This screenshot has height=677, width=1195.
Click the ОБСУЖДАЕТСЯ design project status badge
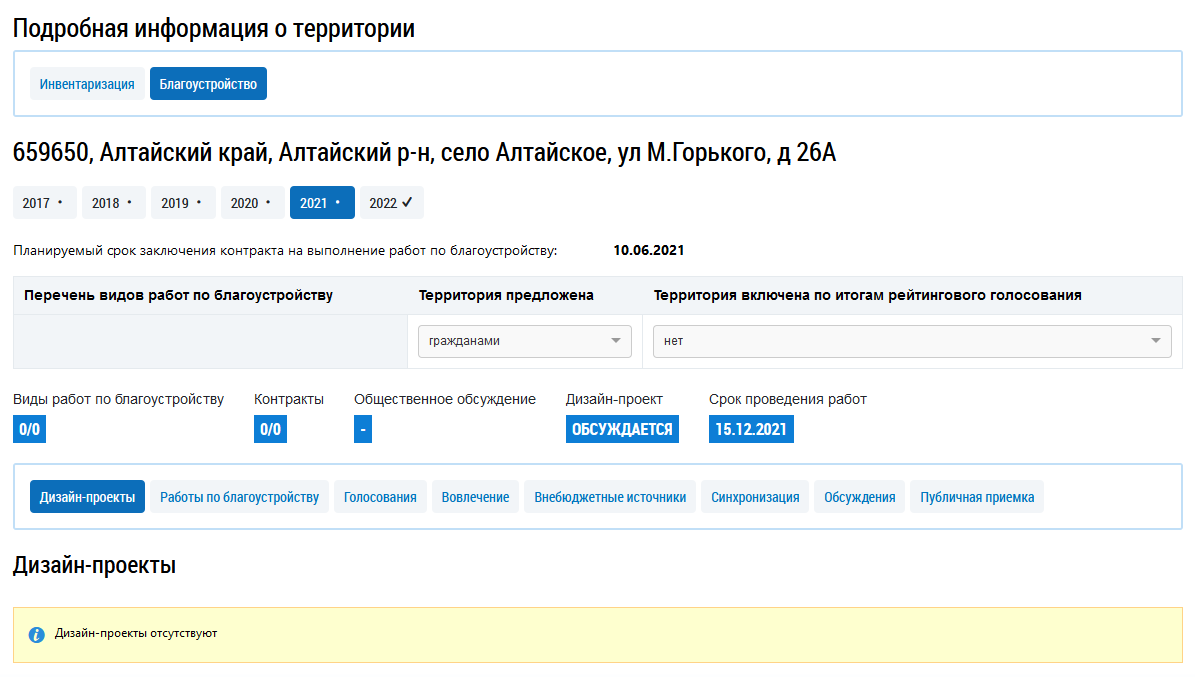(622, 430)
